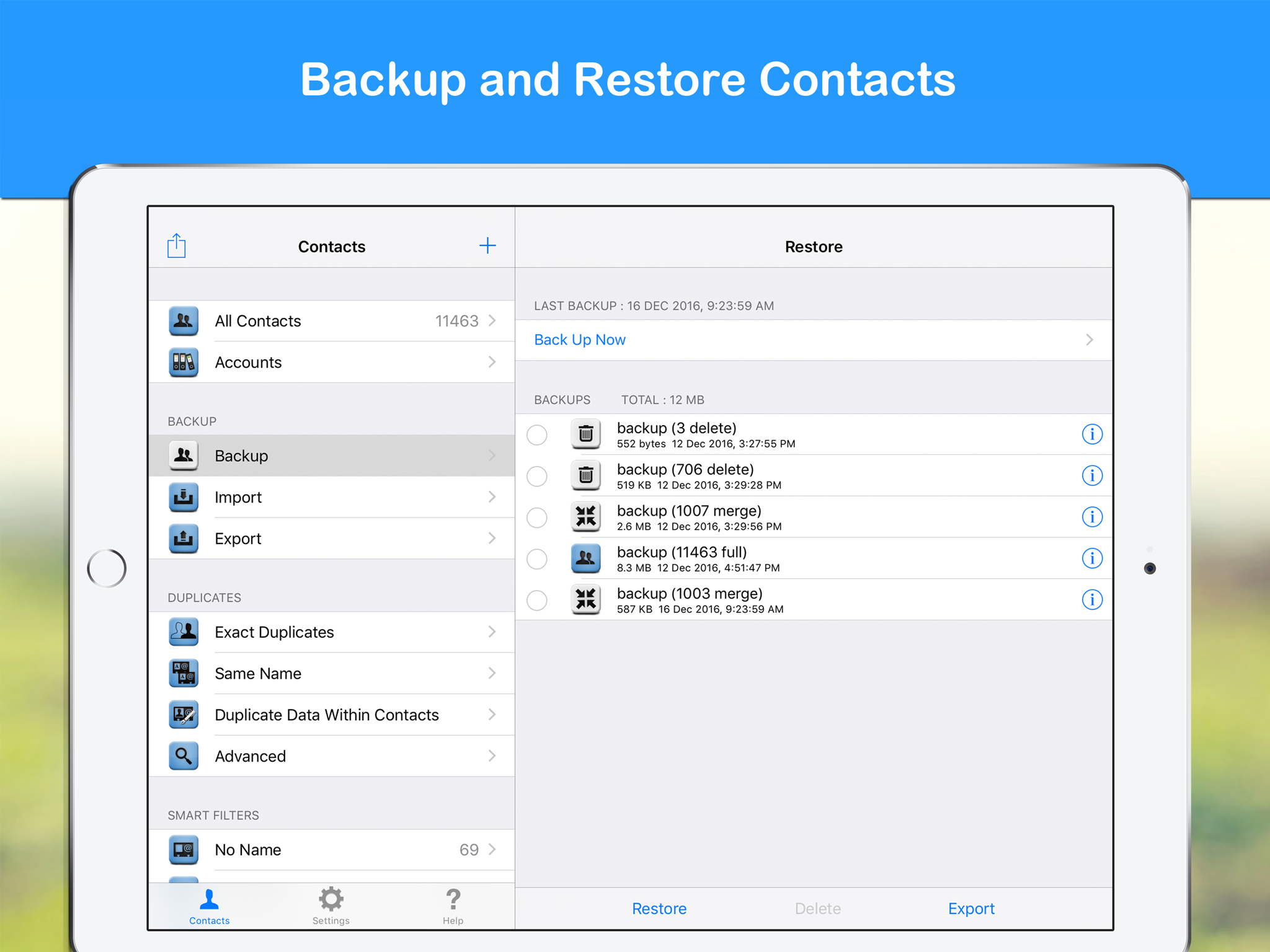Click trash icon of backup (706 delete)
Screen dimensions: 1270x952
click(x=585, y=476)
